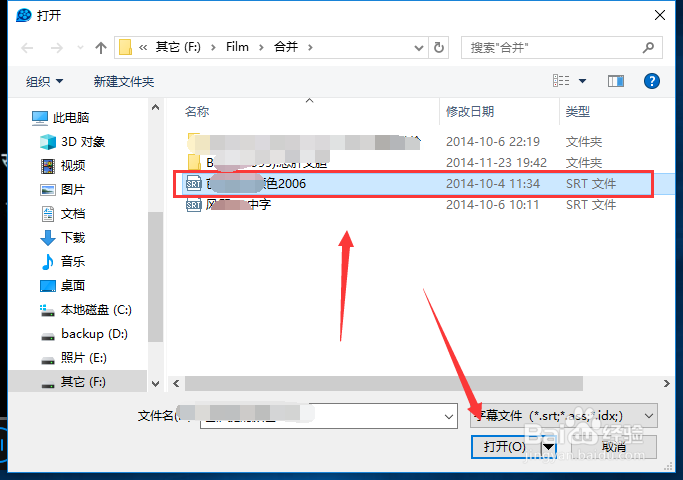This screenshot has height=480, width=683.
Task: Change the file list view layout icon
Action: coord(561,81)
